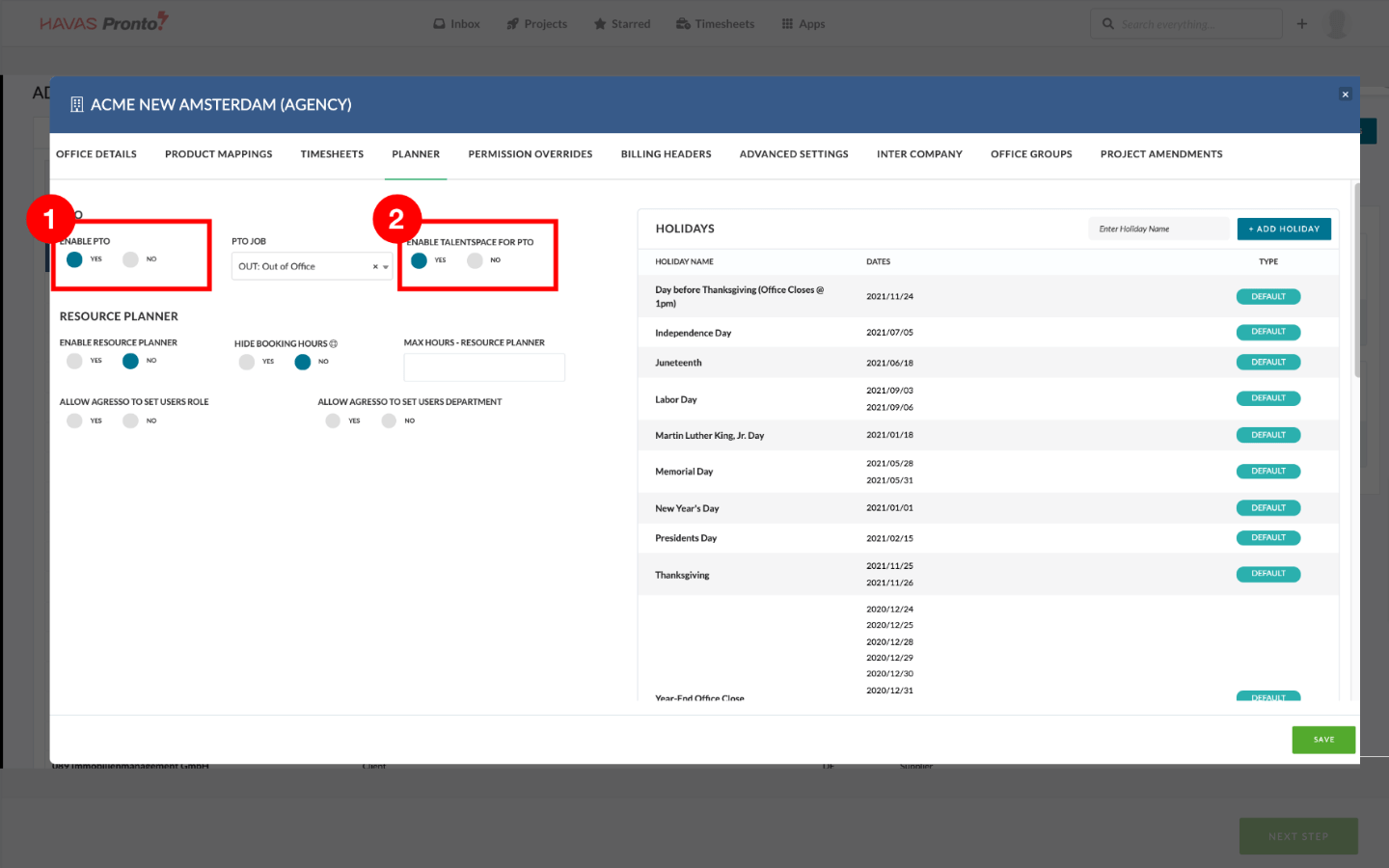Save the planner settings
The width and height of the screenshot is (1389, 868).
click(1323, 740)
